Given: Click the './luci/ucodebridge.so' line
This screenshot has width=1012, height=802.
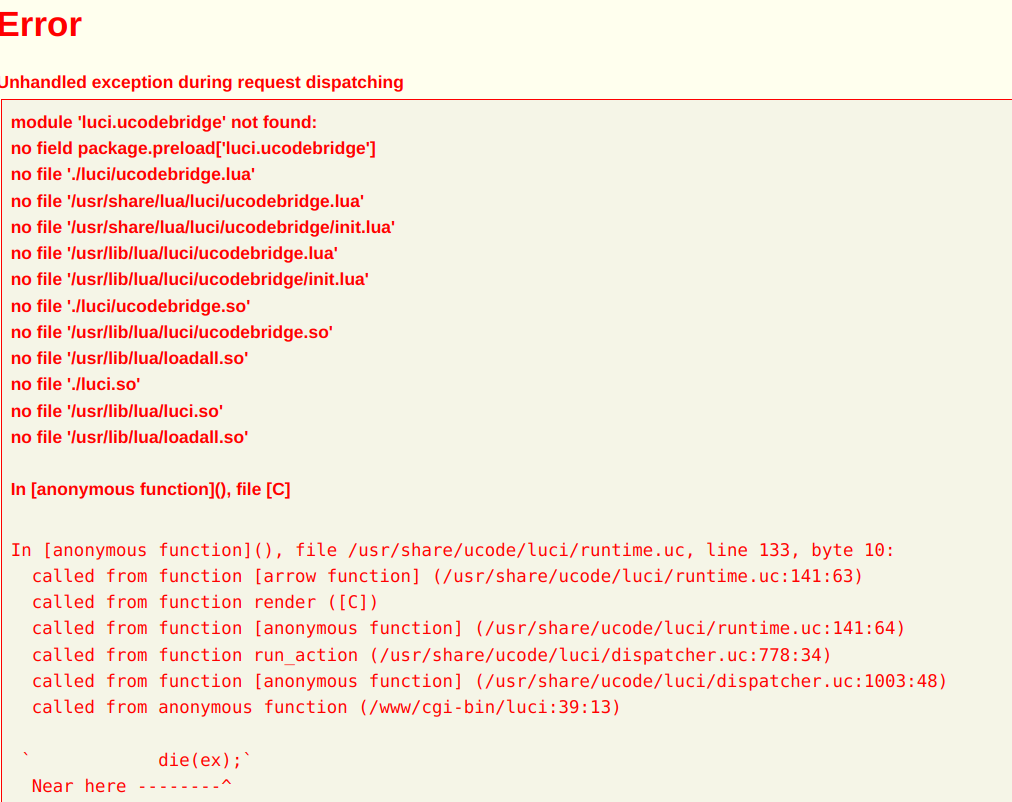Looking at the screenshot, I should (x=130, y=306).
